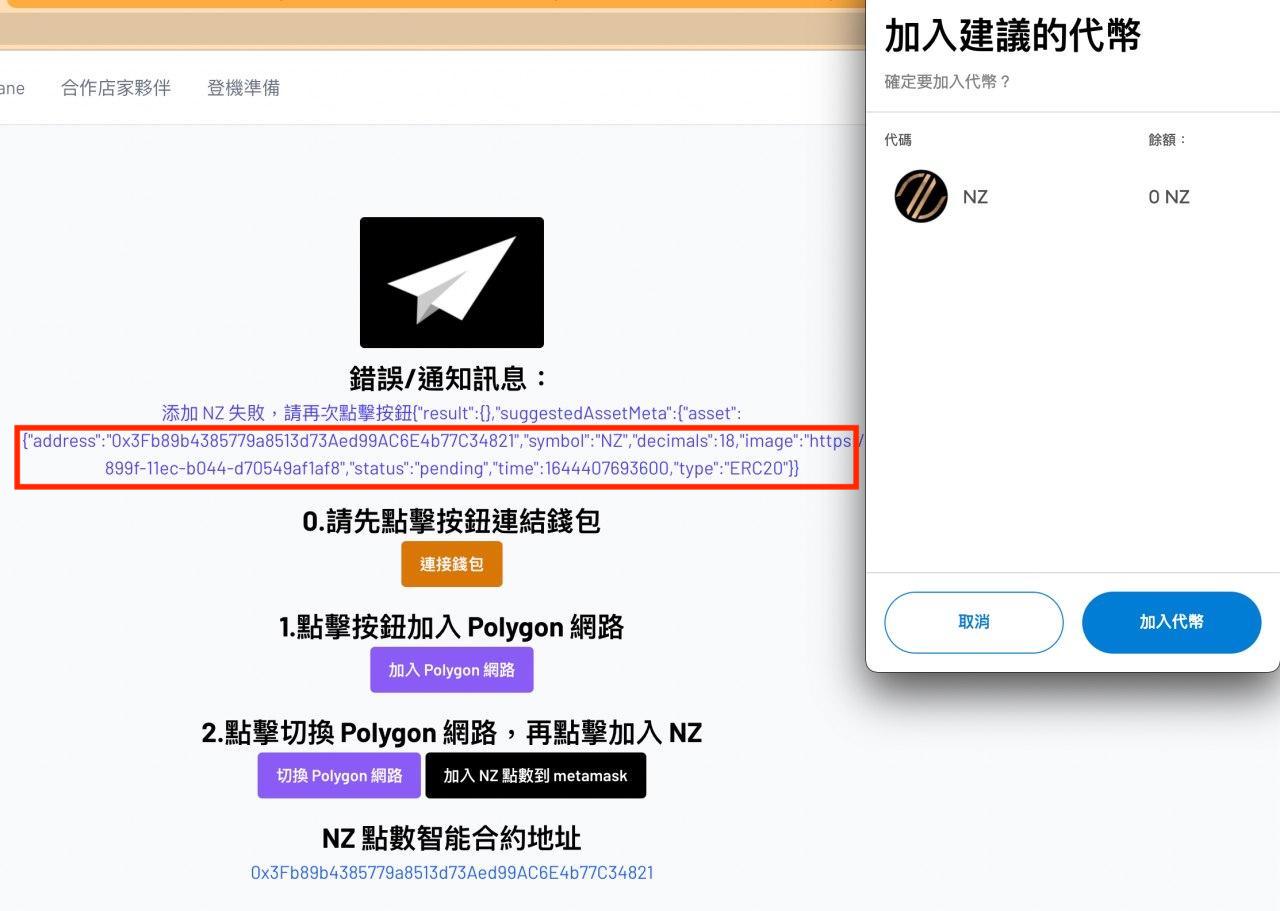Click the 加入 NZ 點數到 metamask button
Screen dimensions: 1280x911
(536, 775)
